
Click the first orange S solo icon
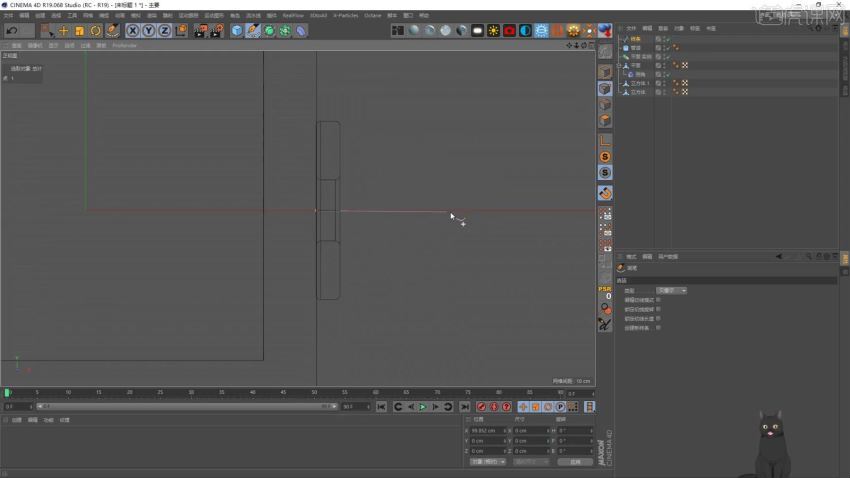605,157
